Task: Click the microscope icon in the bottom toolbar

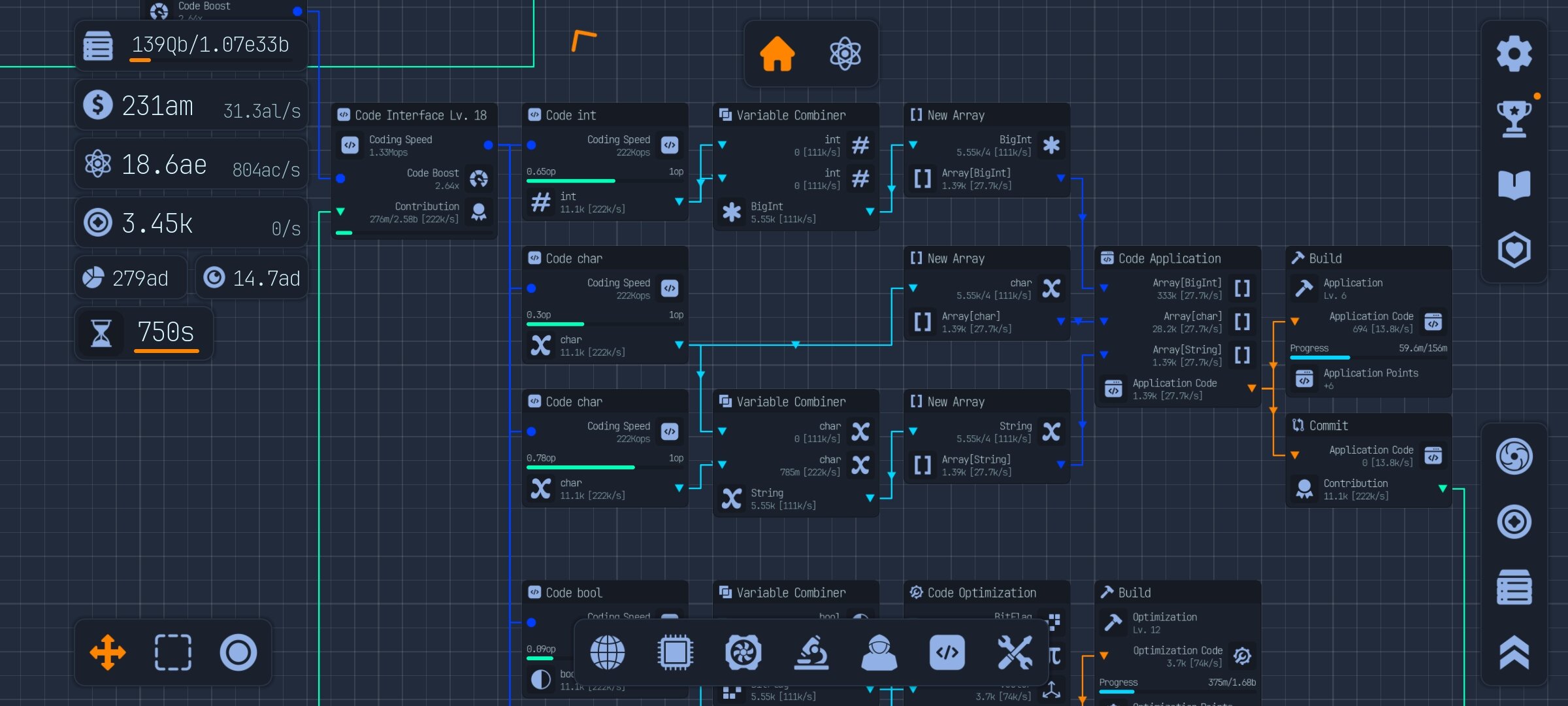Action: [x=811, y=652]
